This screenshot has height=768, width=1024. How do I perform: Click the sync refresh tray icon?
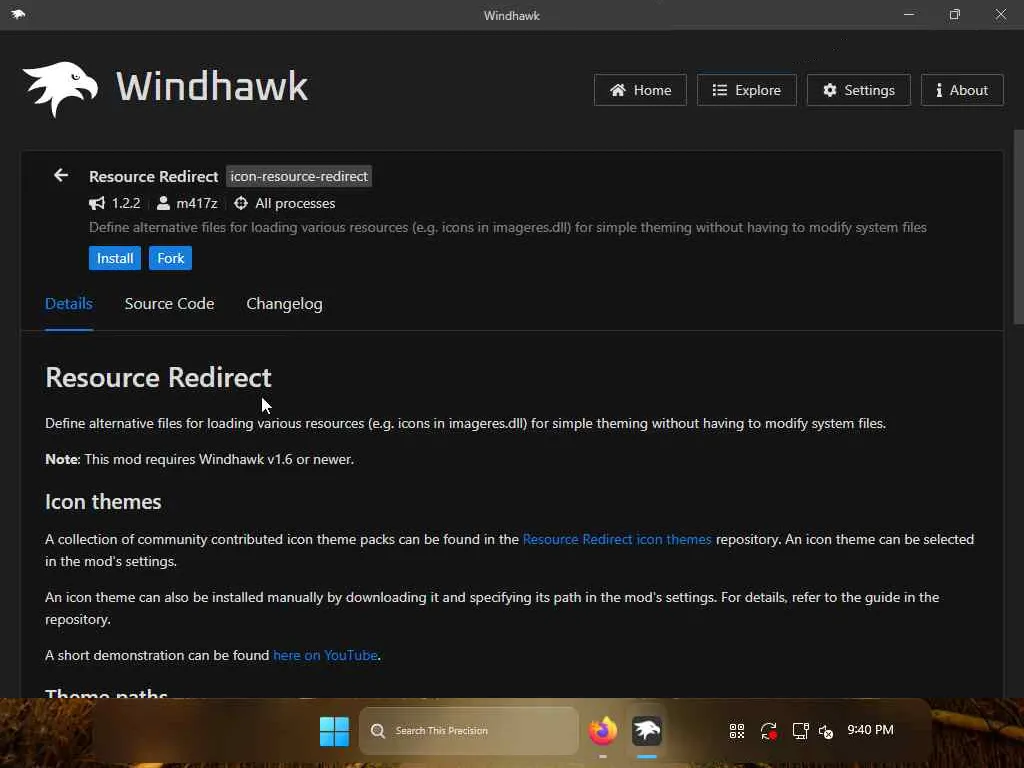[x=769, y=731]
